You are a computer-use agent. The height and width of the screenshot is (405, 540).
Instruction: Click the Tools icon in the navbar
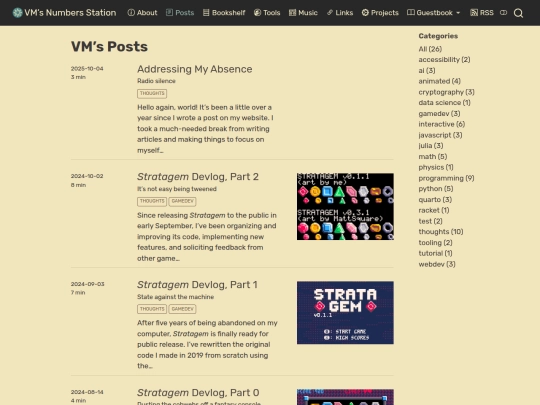point(257,13)
